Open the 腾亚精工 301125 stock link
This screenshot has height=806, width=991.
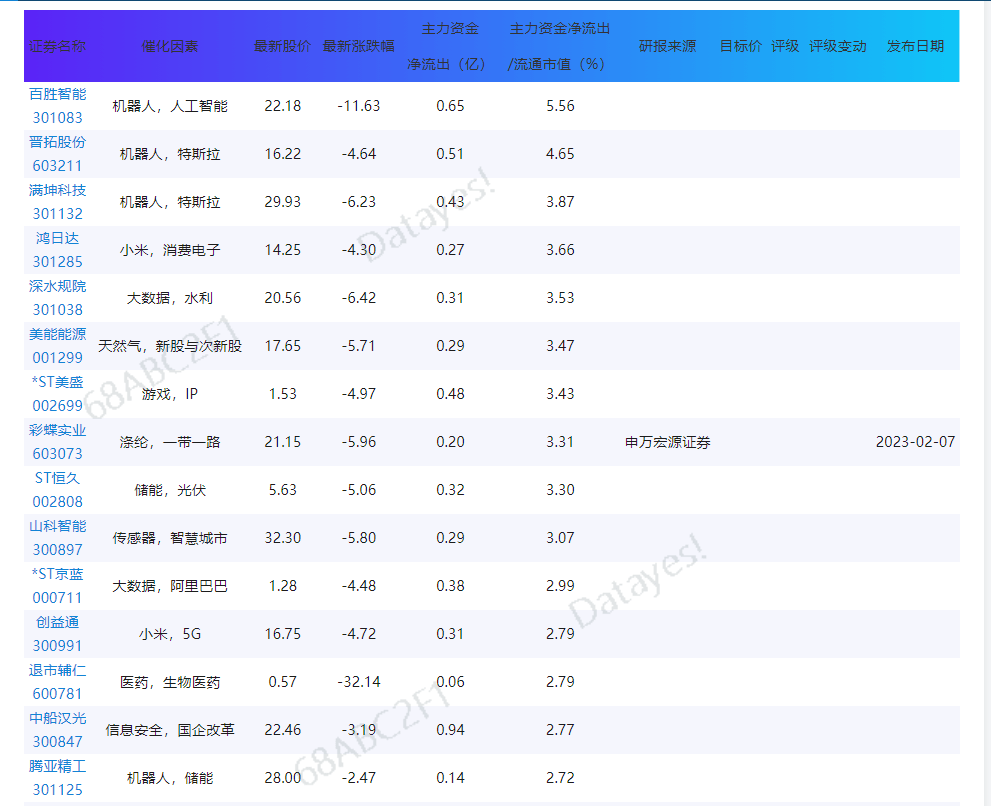58,779
